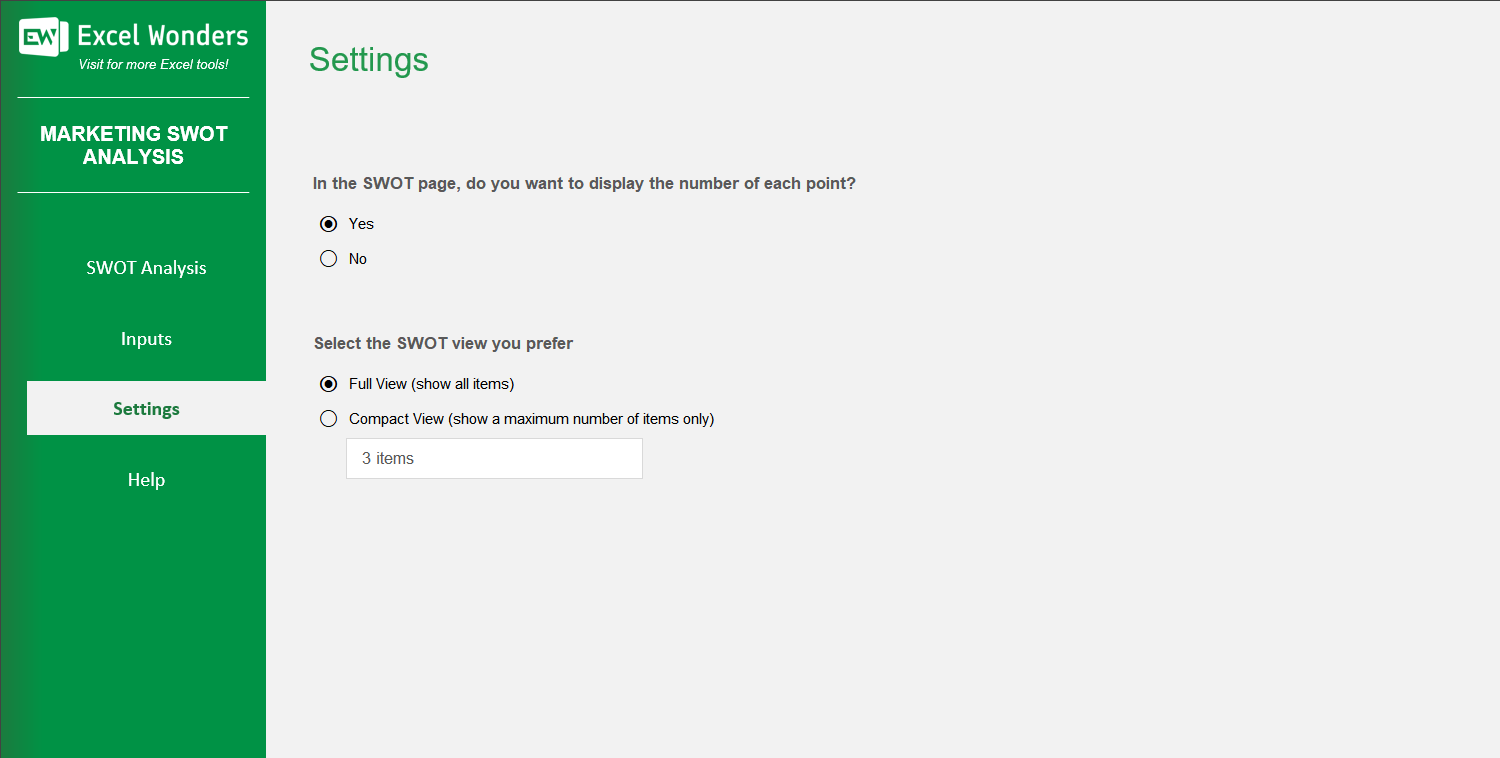Select the Settings sidebar item

click(x=146, y=408)
